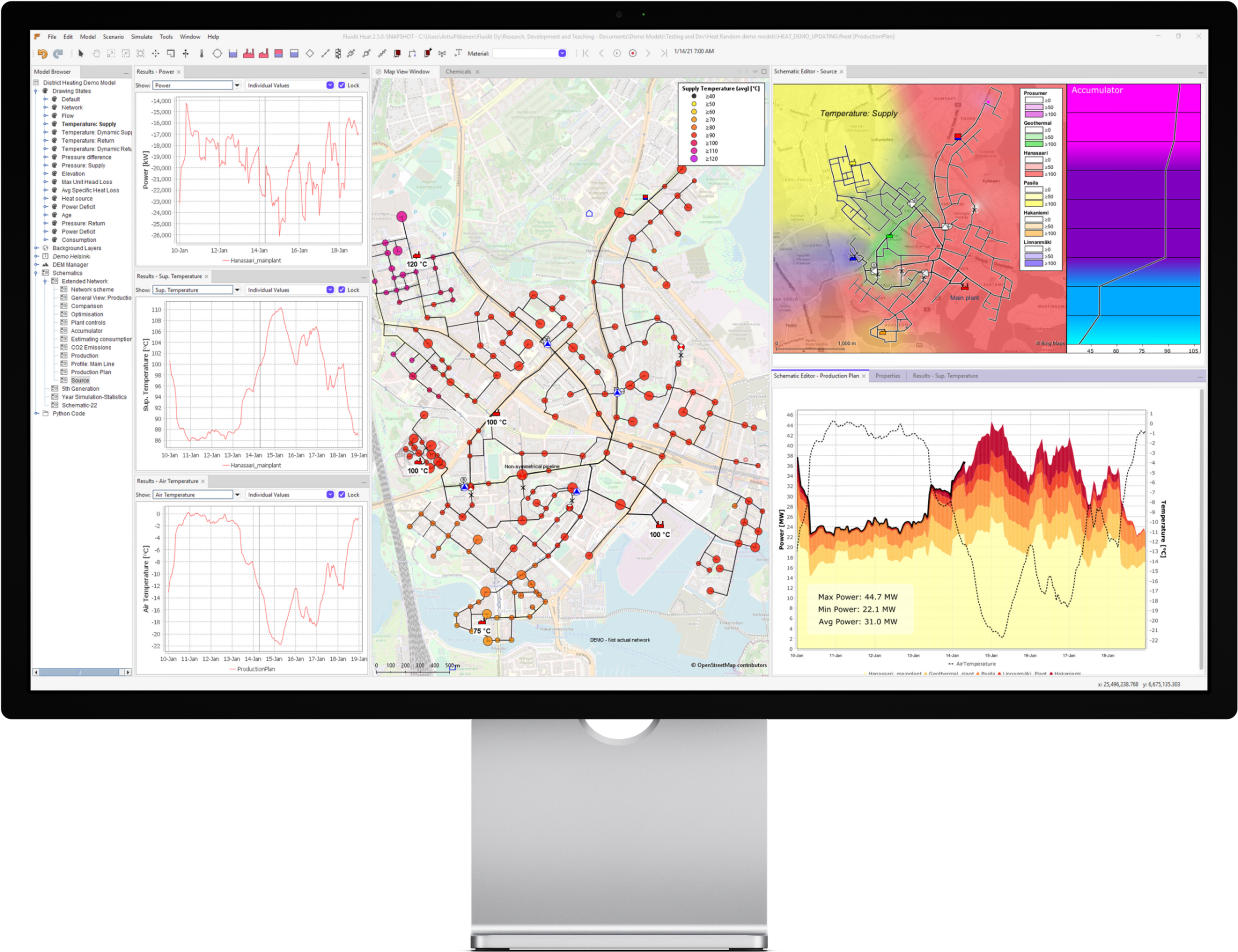
Task: Select the text label tool
Action: click(457, 53)
